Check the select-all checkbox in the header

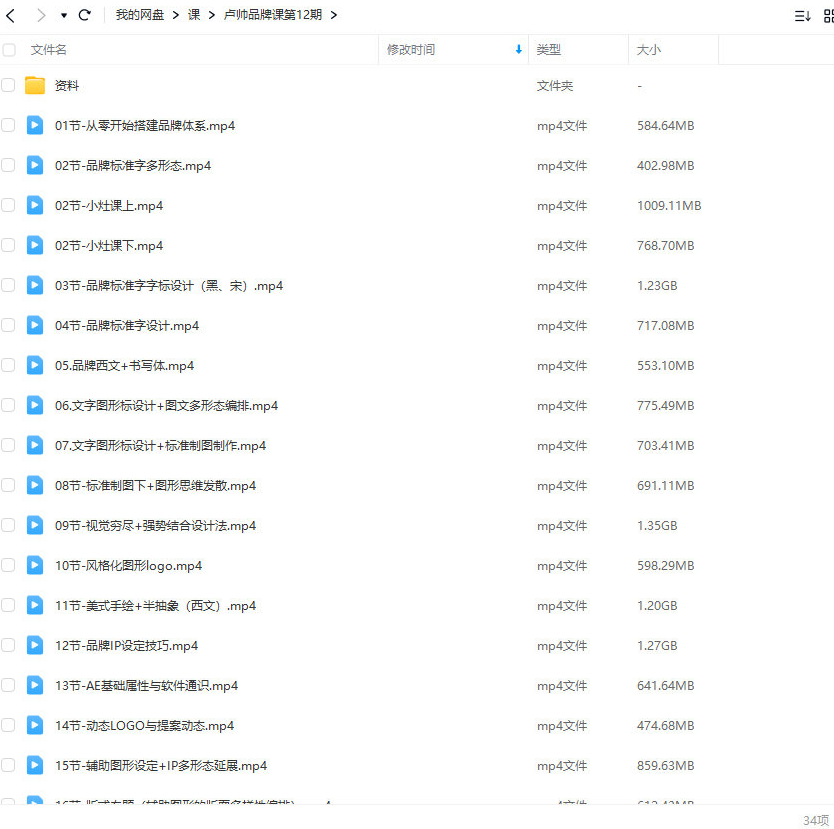(9, 49)
